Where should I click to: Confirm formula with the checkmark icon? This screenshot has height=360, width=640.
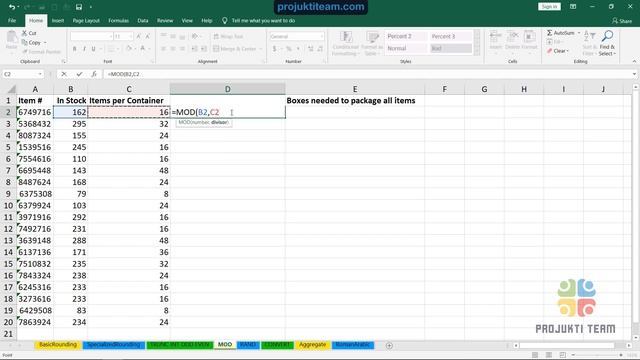point(79,74)
